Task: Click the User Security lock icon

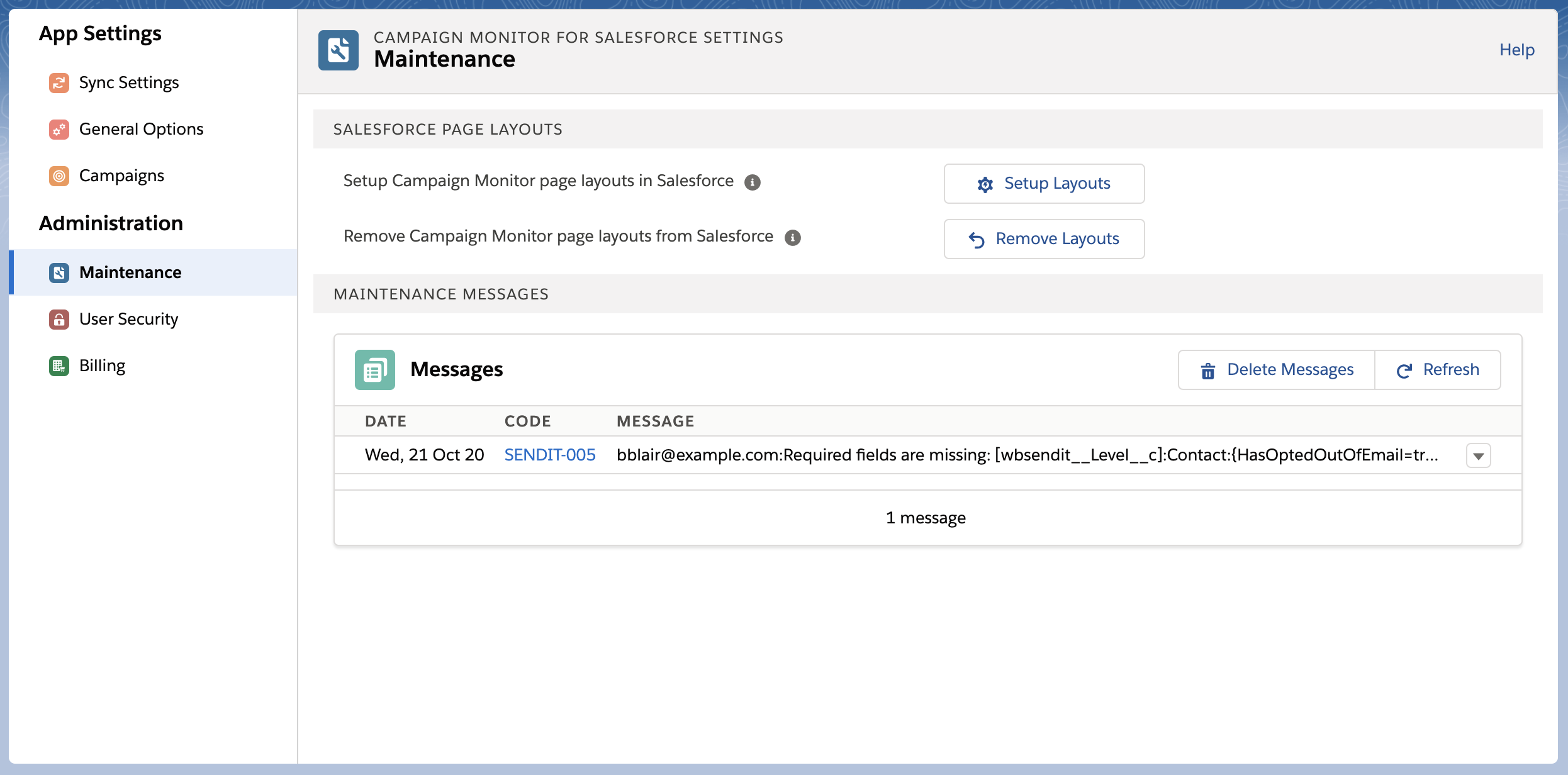Action: click(x=59, y=319)
